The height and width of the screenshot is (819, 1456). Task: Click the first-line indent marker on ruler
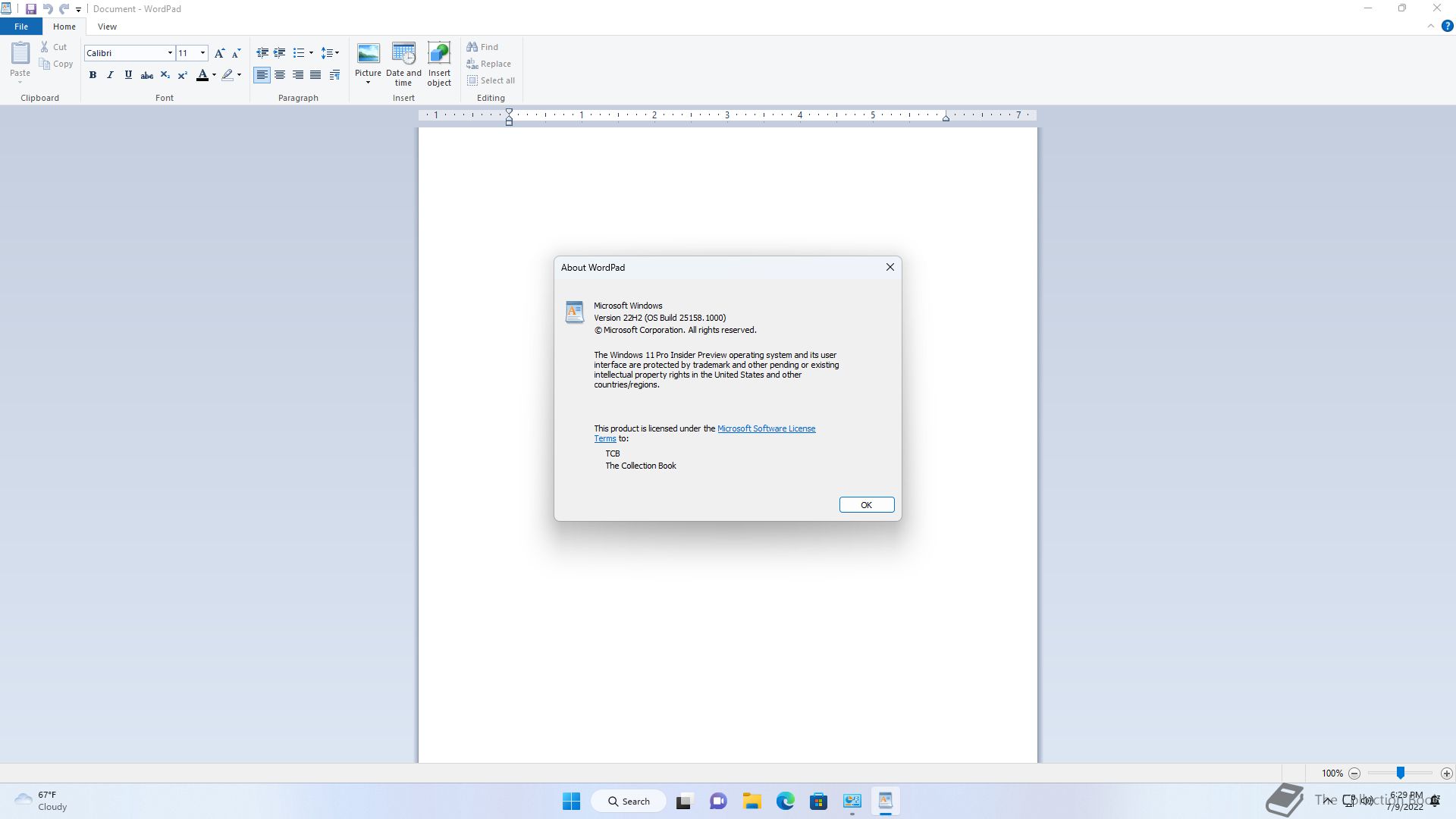(x=509, y=111)
